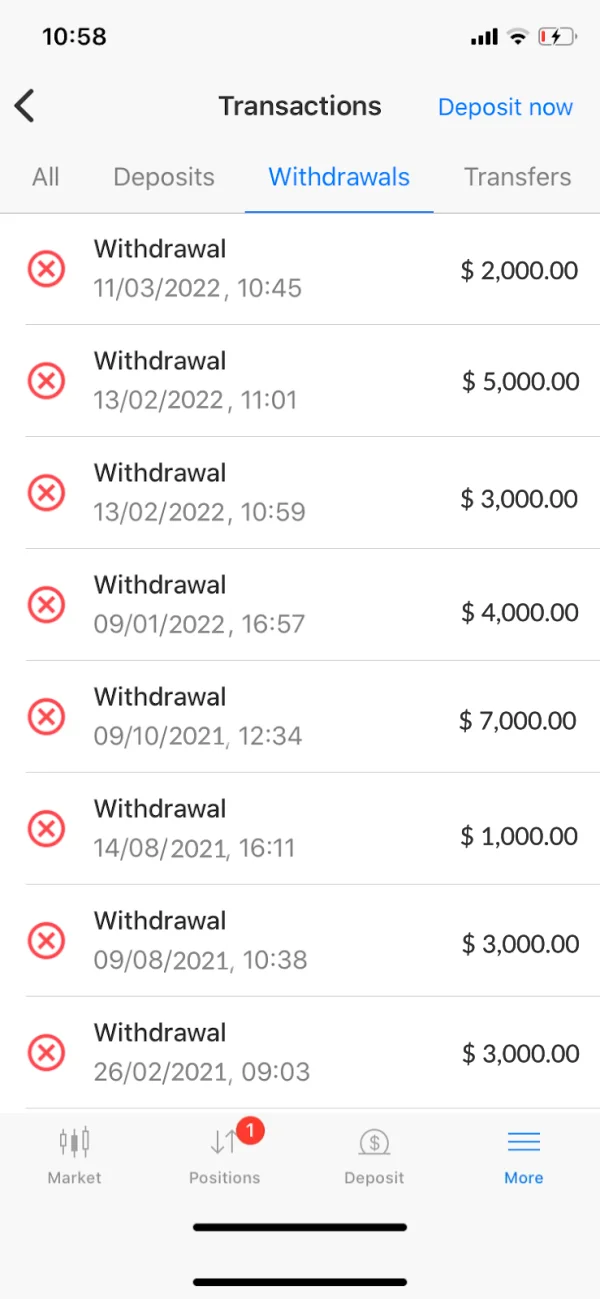600x1299 pixels.
Task: Tap red X icon beside $7,000.00 withdrawal
Action: coord(46,717)
